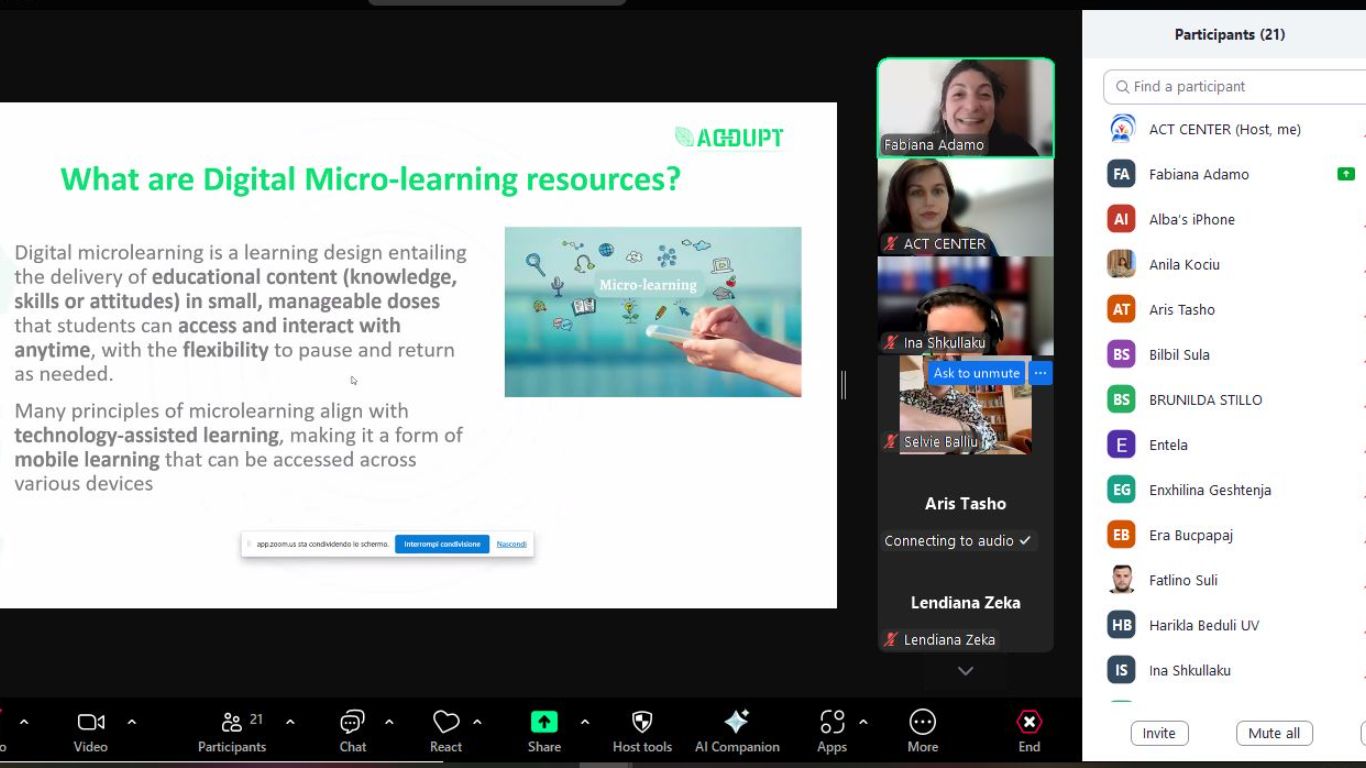Open Host tools shield icon
1366x768 pixels.
click(x=642, y=722)
